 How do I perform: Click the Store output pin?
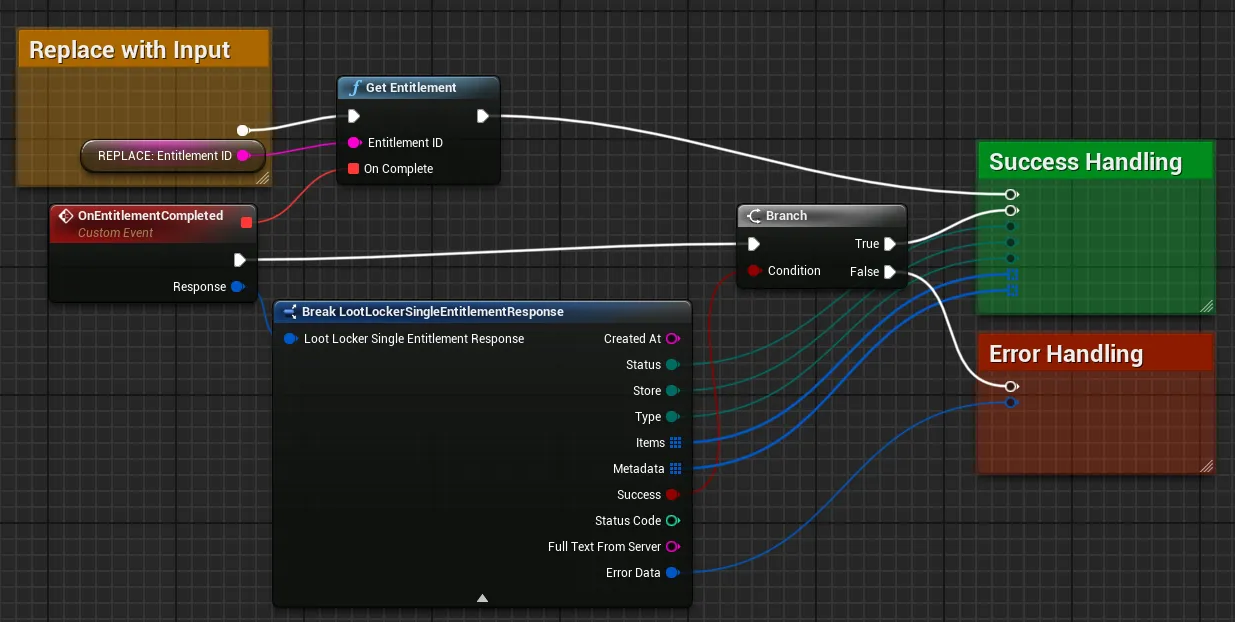click(x=673, y=391)
